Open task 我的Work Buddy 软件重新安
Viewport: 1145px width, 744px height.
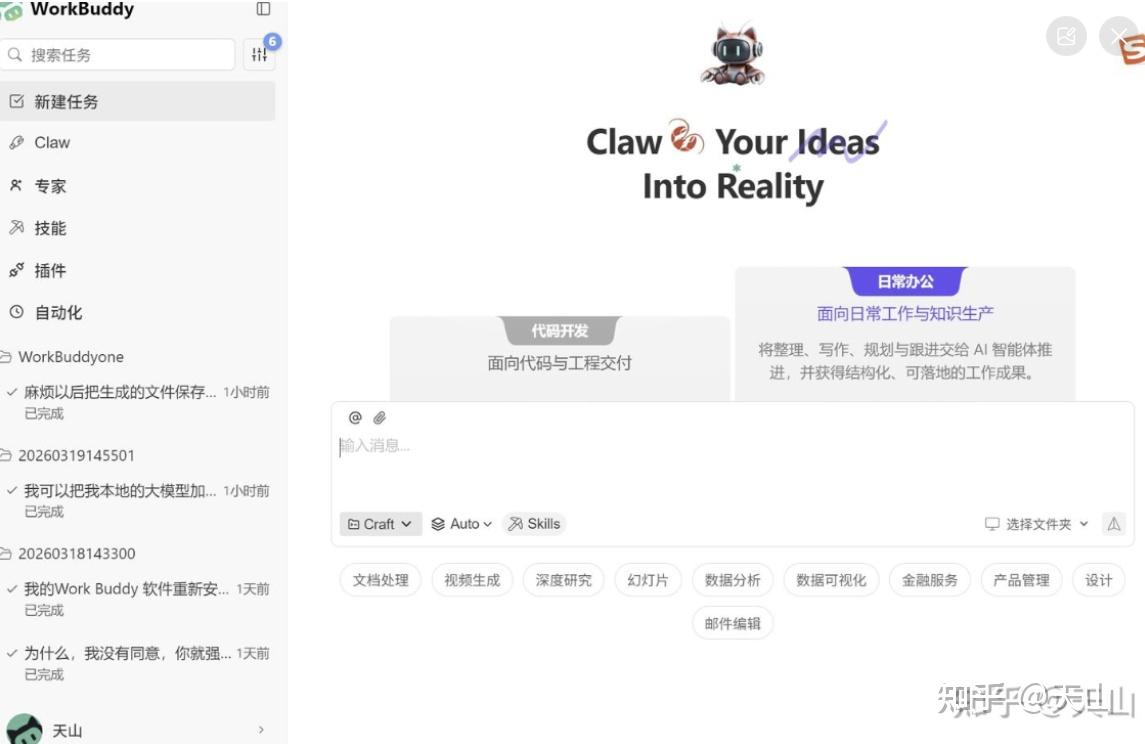[x=137, y=599]
